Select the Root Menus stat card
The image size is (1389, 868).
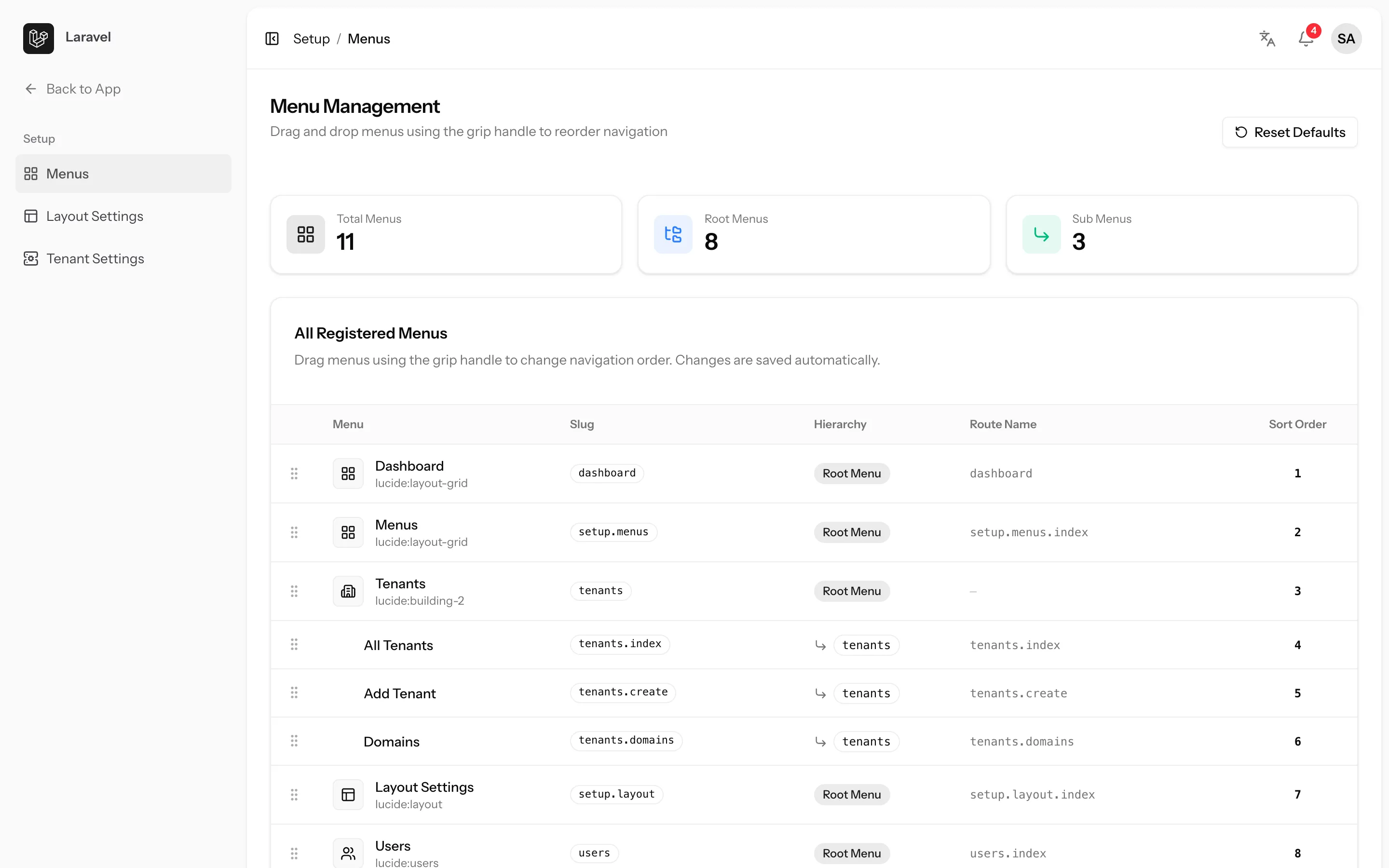click(x=813, y=234)
